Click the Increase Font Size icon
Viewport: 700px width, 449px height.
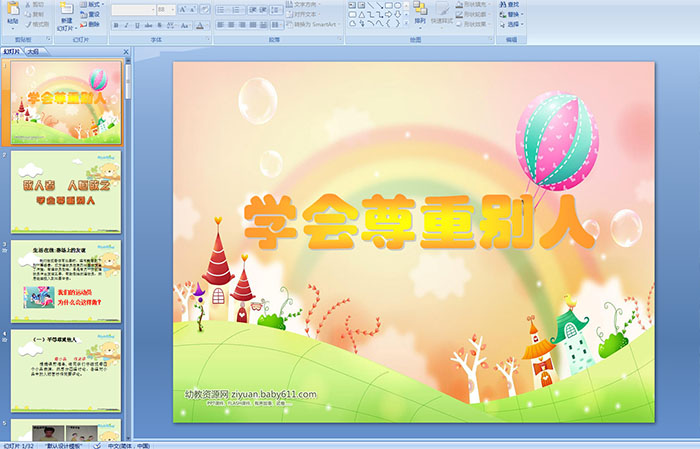point(182,9)
